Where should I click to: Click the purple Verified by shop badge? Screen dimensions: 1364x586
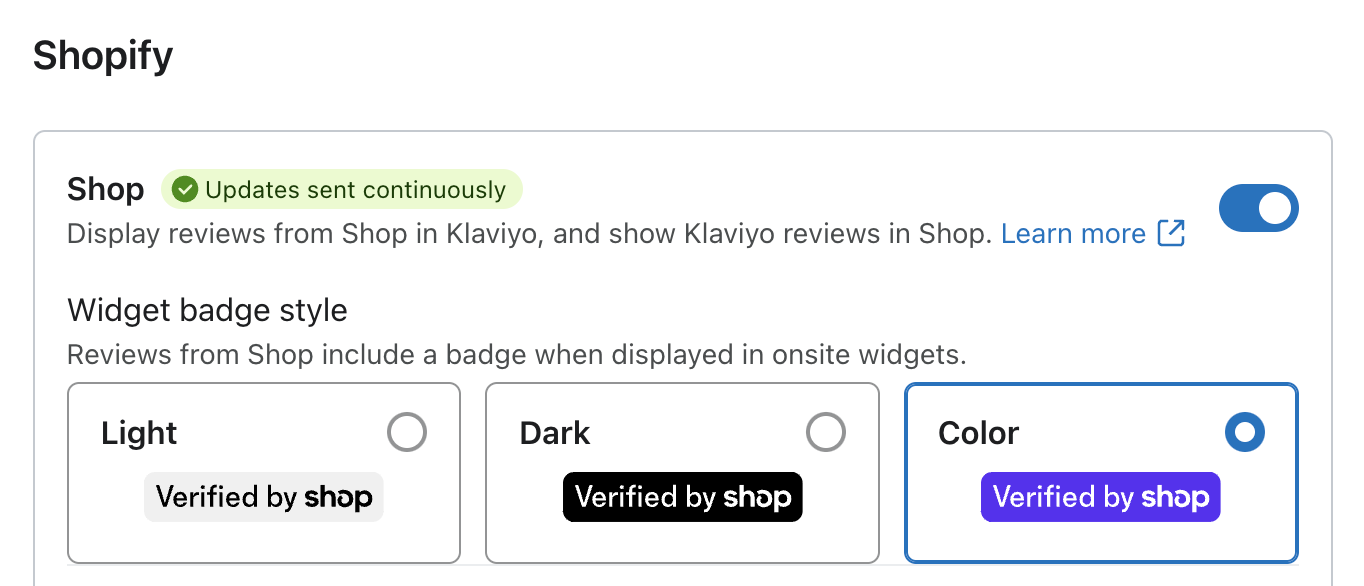click(x=1101, y=497)
